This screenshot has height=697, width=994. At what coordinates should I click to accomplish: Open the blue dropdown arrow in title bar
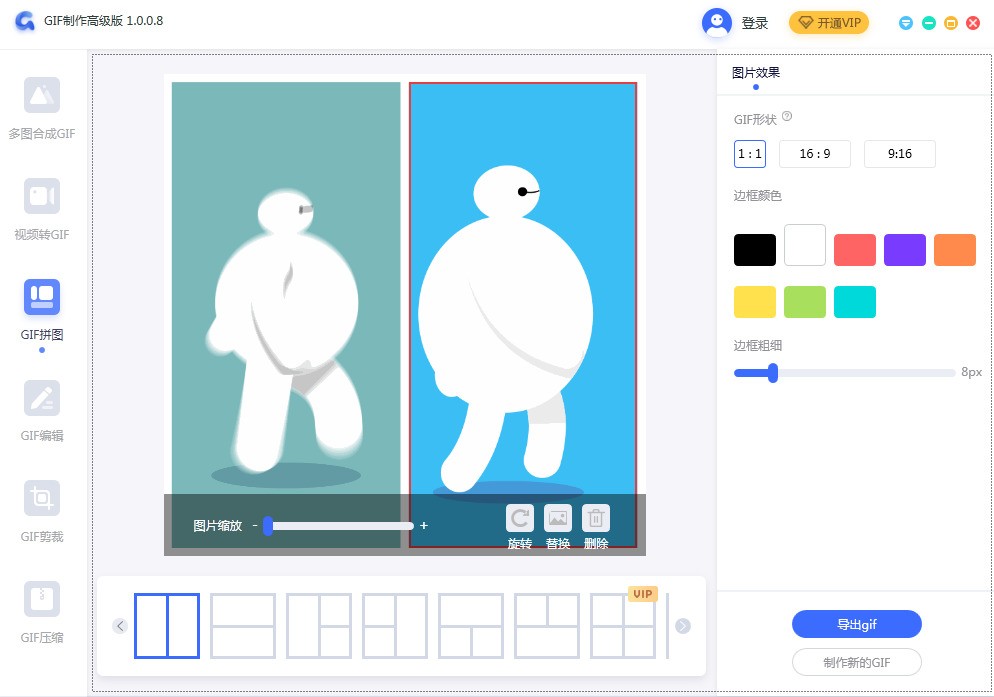click(905, 22)
